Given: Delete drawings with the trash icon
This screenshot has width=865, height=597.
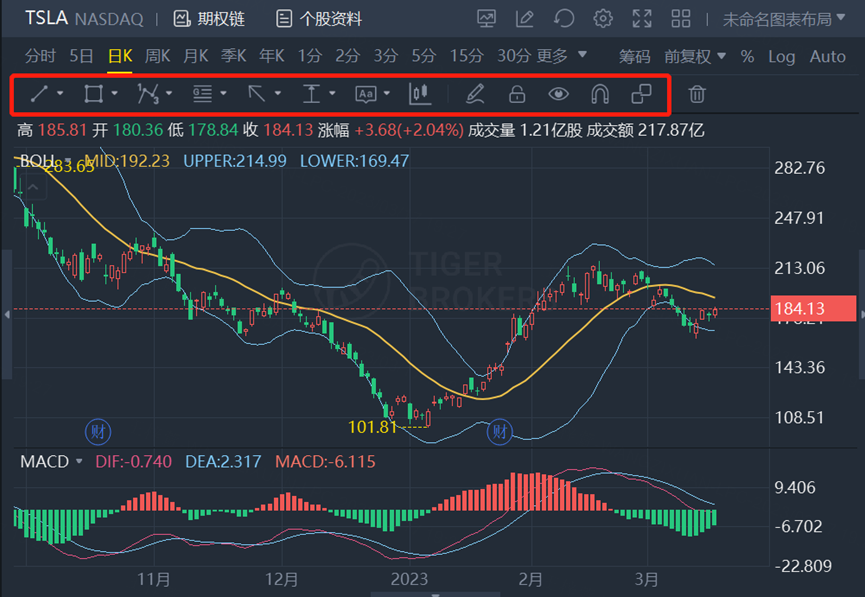Looking at the screenshot, I should (x=697, y=94).
